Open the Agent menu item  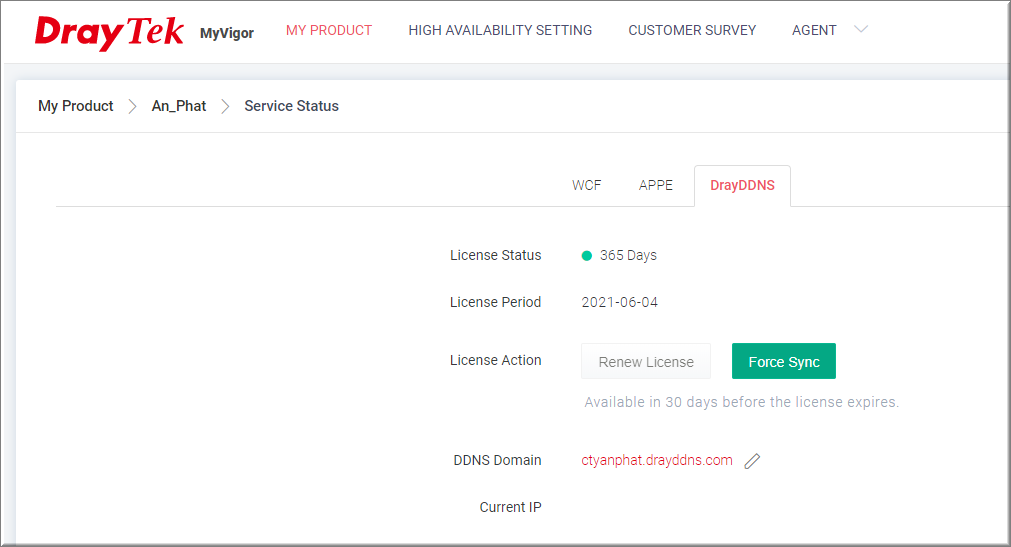coord(814,31)
